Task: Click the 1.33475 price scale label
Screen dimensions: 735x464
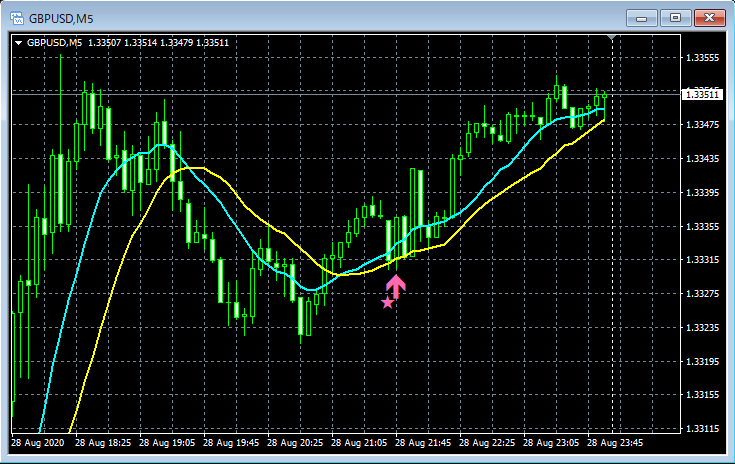Action: [x=702, y=125]
